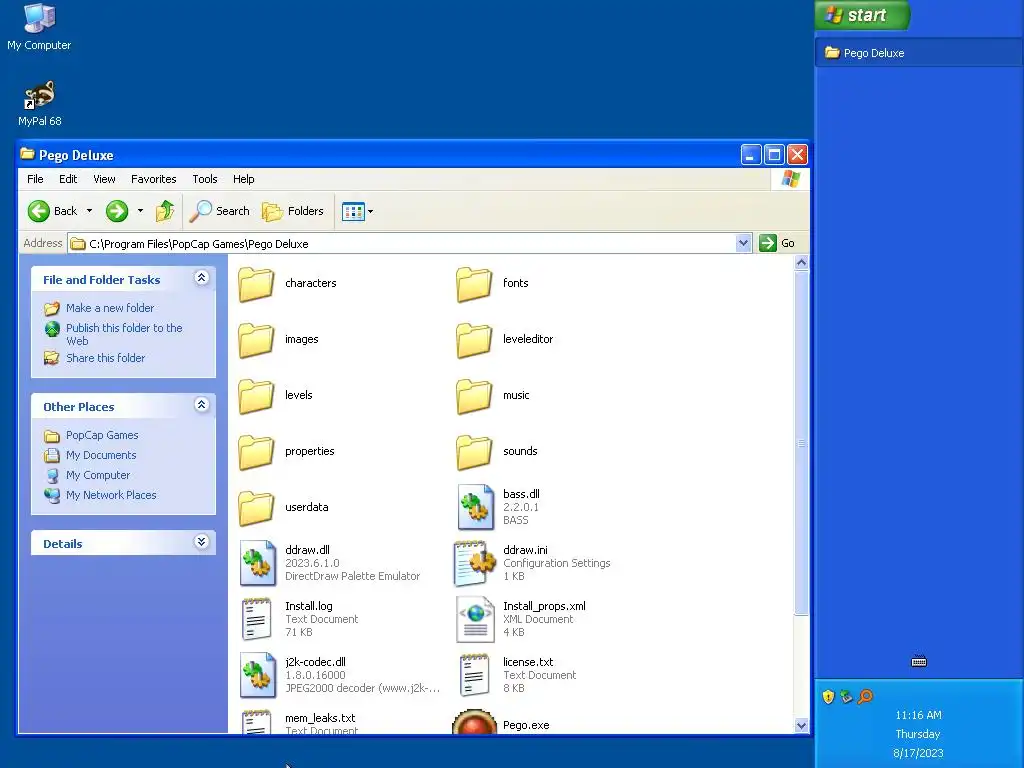Open the Help menu
Viewport: 1024px width, 768px height.
coord(244,179)
